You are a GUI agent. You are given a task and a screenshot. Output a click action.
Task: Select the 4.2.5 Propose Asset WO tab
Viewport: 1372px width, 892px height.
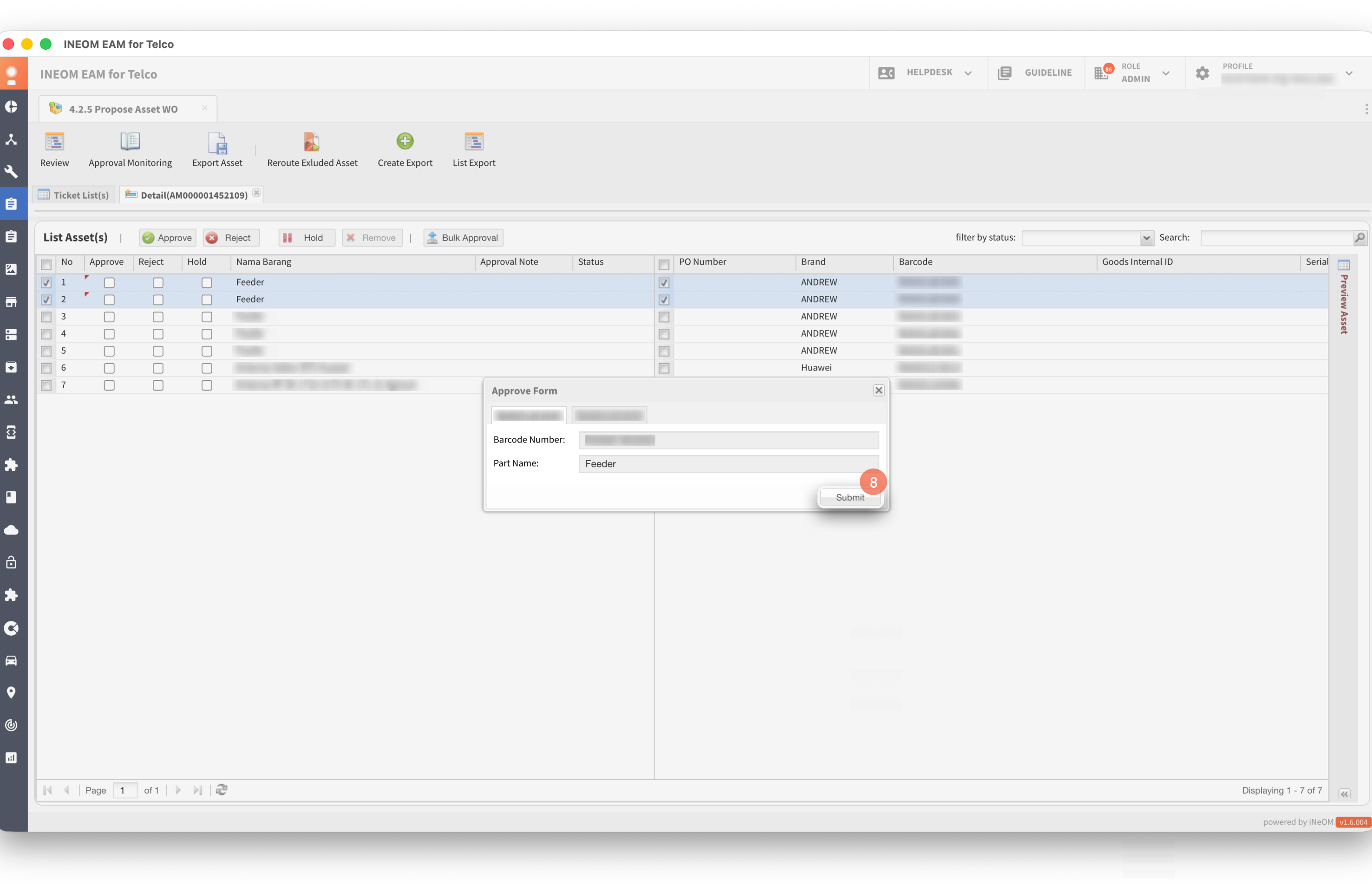(123, 109)
